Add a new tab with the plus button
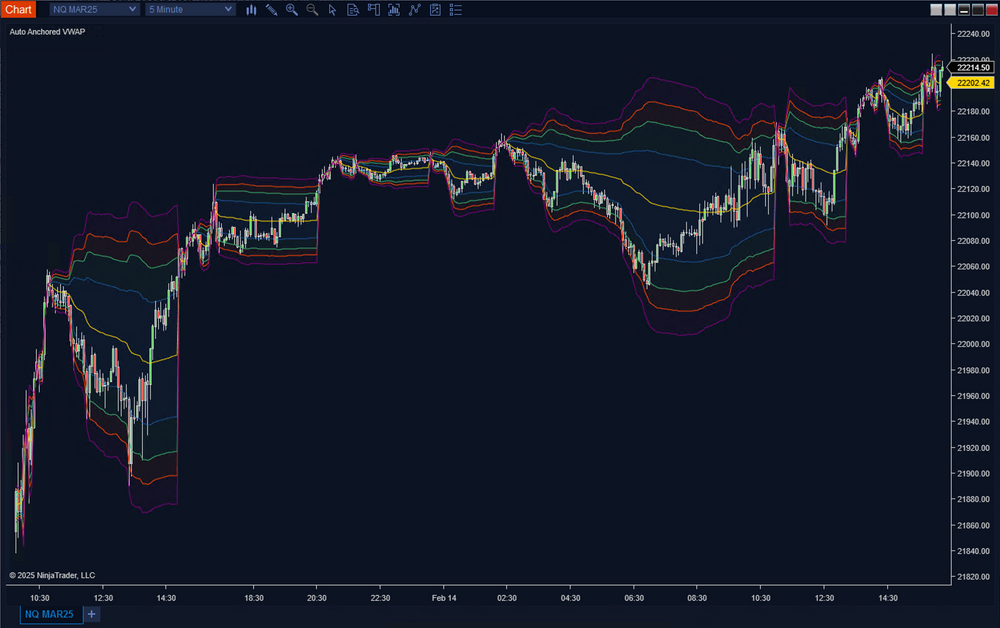This screenshot has height=628, width=1000. point(91,615)
